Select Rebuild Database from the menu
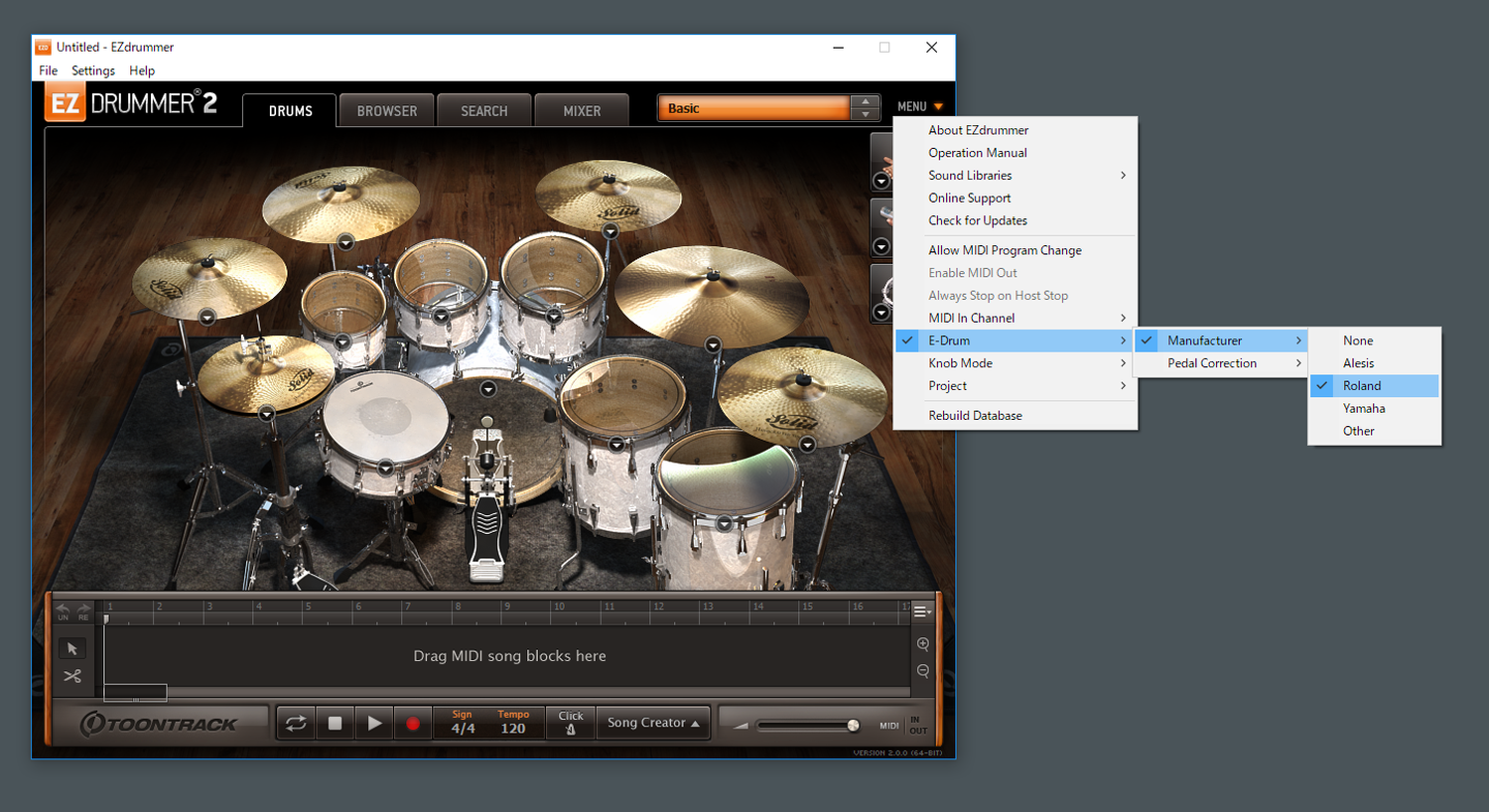Screen dimensions: 1489x812 [975, 416]
